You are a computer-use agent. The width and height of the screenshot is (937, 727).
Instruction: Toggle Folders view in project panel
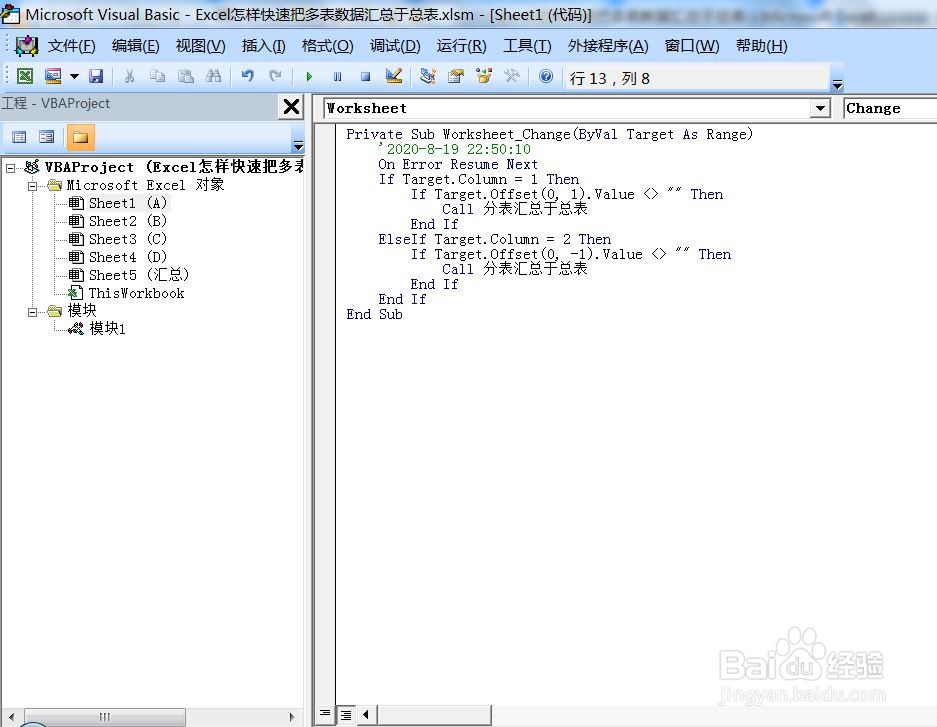coord(80,137)
